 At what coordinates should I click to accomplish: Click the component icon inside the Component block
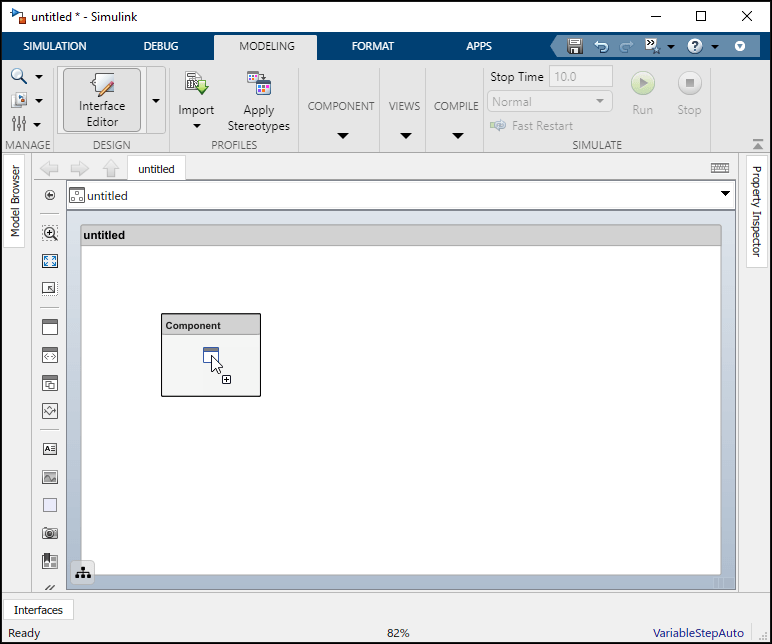pos(211,354)
